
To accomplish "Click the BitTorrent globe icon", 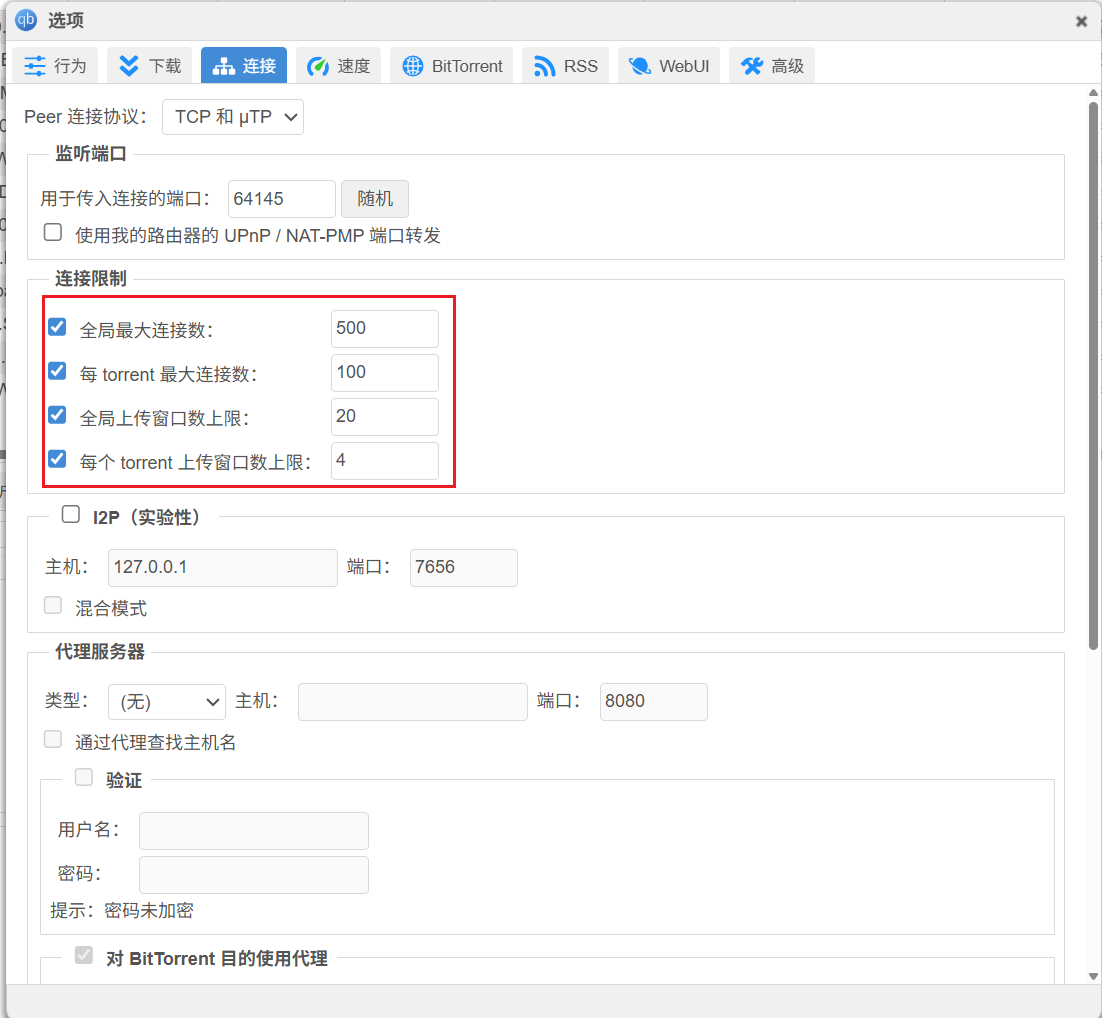I will click(x=413, y=66).
